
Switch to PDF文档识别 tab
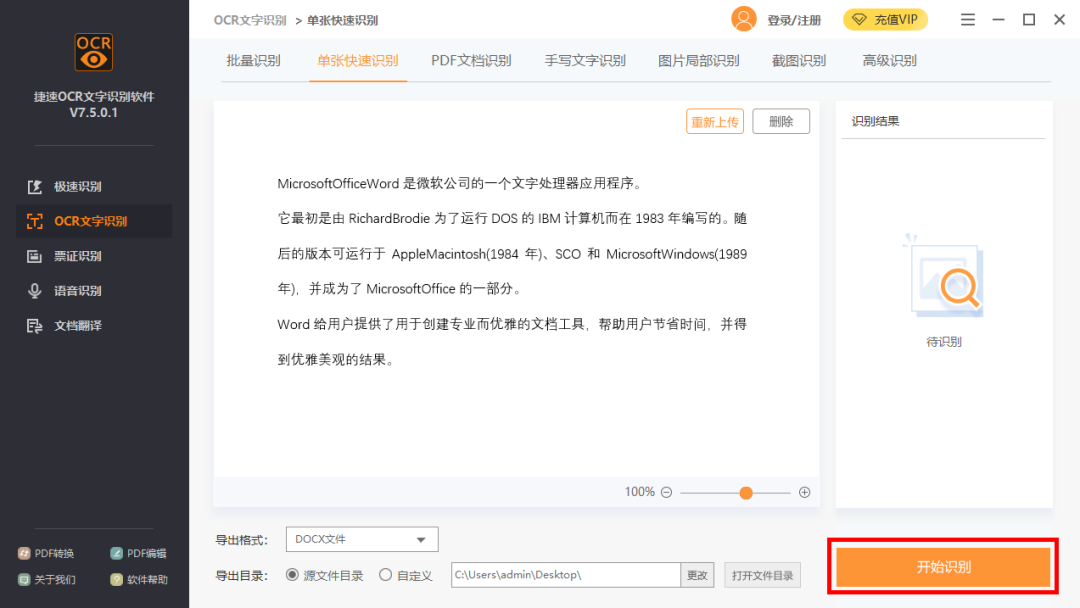point(471,61)
